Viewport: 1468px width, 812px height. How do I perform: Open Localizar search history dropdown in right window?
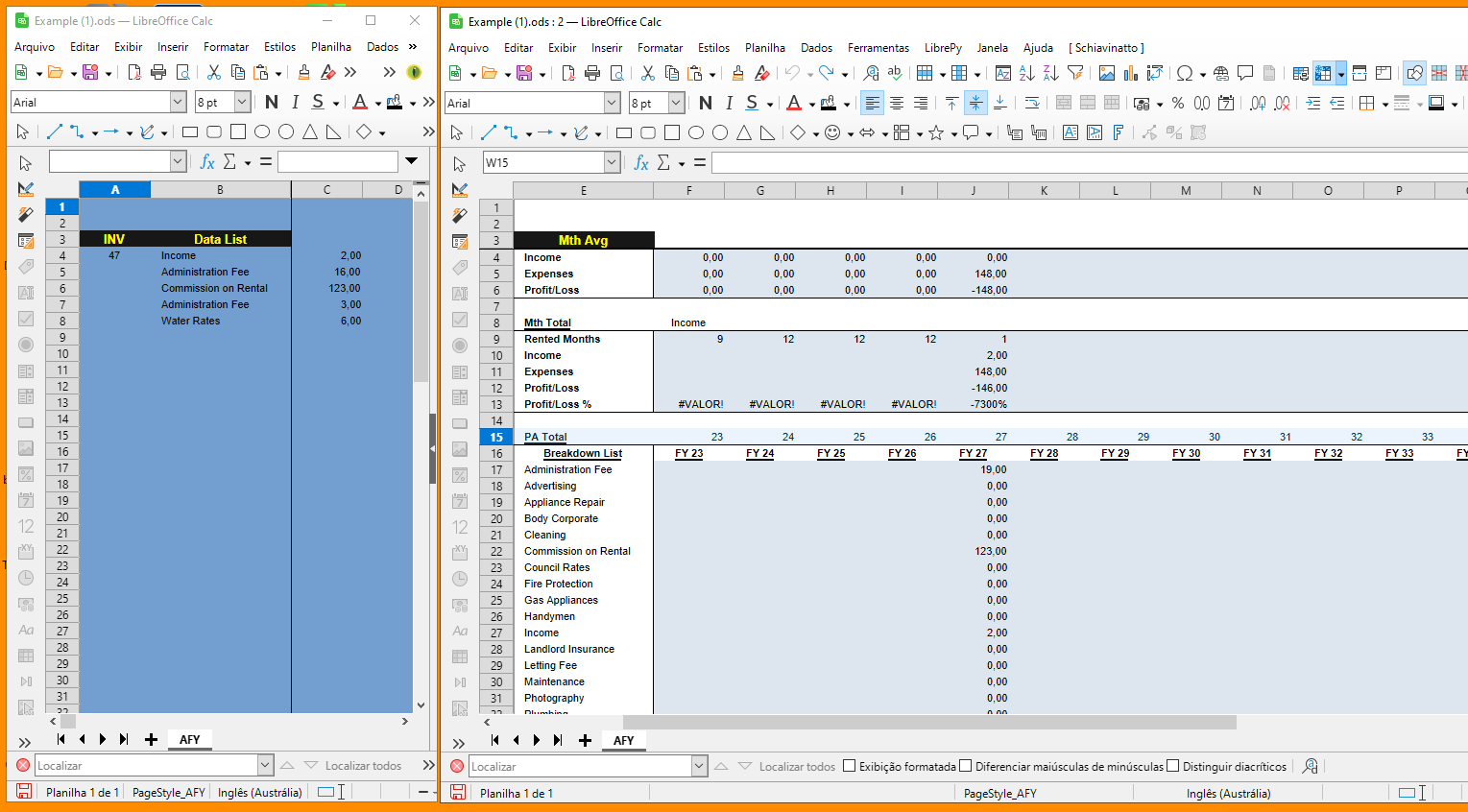pos(699,766)
